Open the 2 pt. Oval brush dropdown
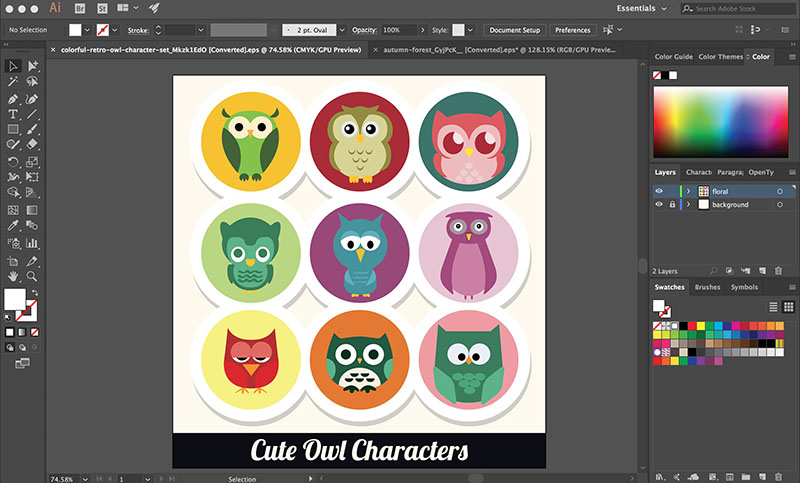 click(342, 30)
